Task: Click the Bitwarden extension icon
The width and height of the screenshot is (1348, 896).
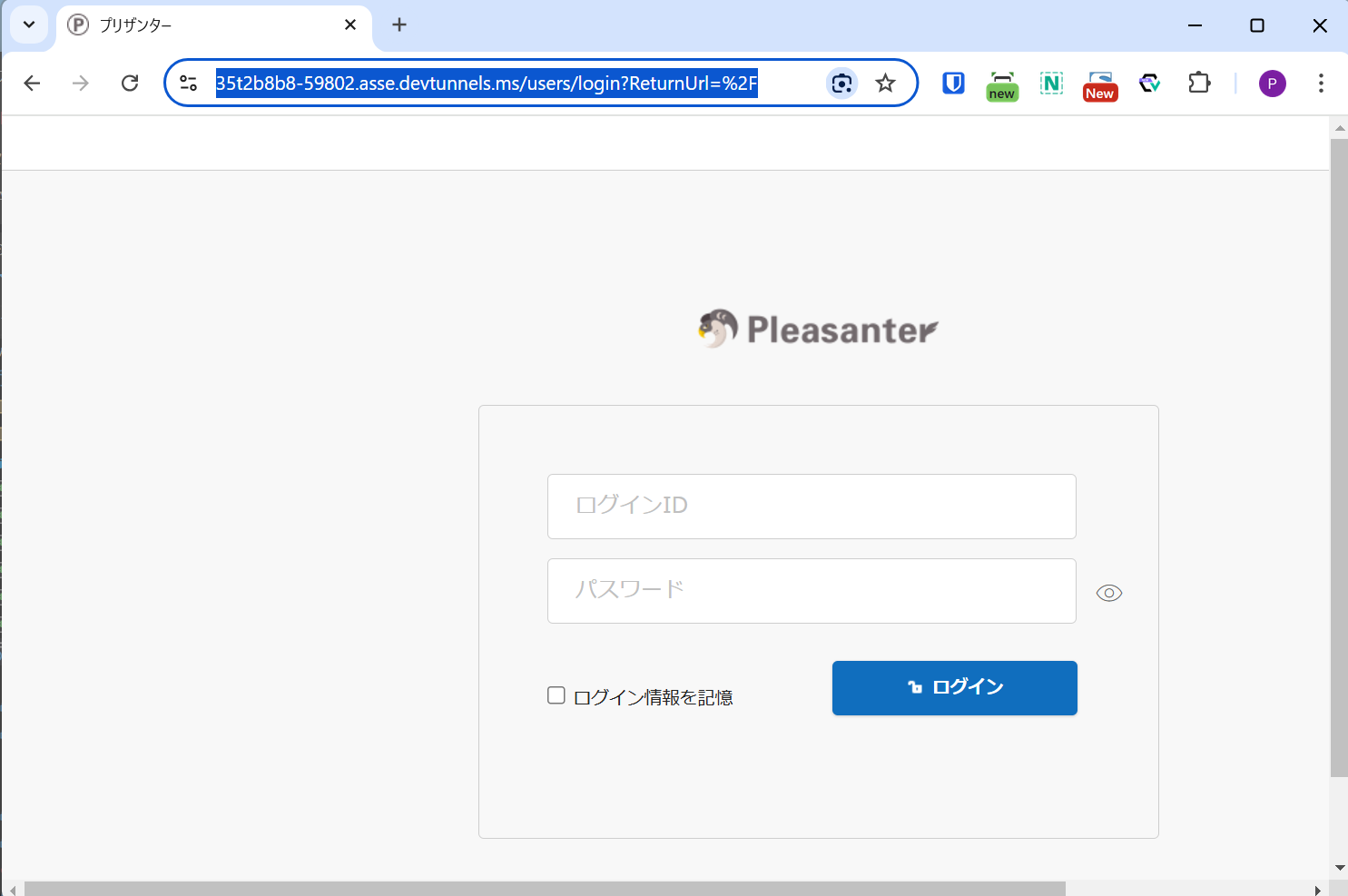Action: coord(953,84)
